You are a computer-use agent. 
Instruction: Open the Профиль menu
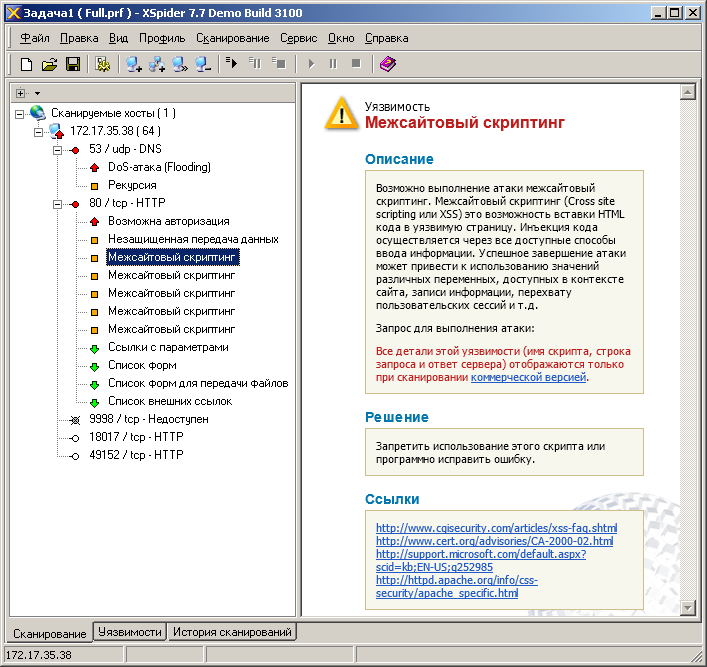[x=162, y=38]
